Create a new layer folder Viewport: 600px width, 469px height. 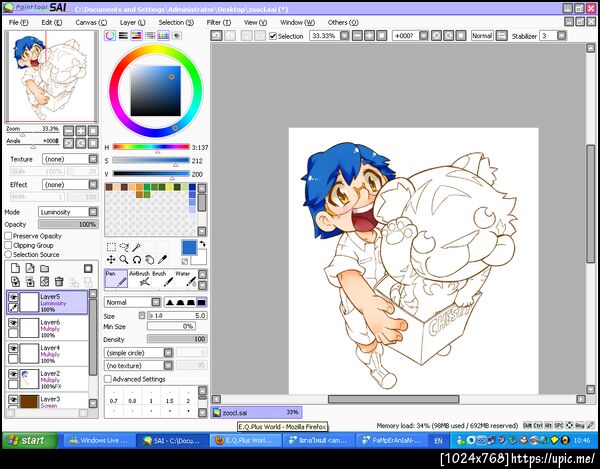tap(44, 269)
